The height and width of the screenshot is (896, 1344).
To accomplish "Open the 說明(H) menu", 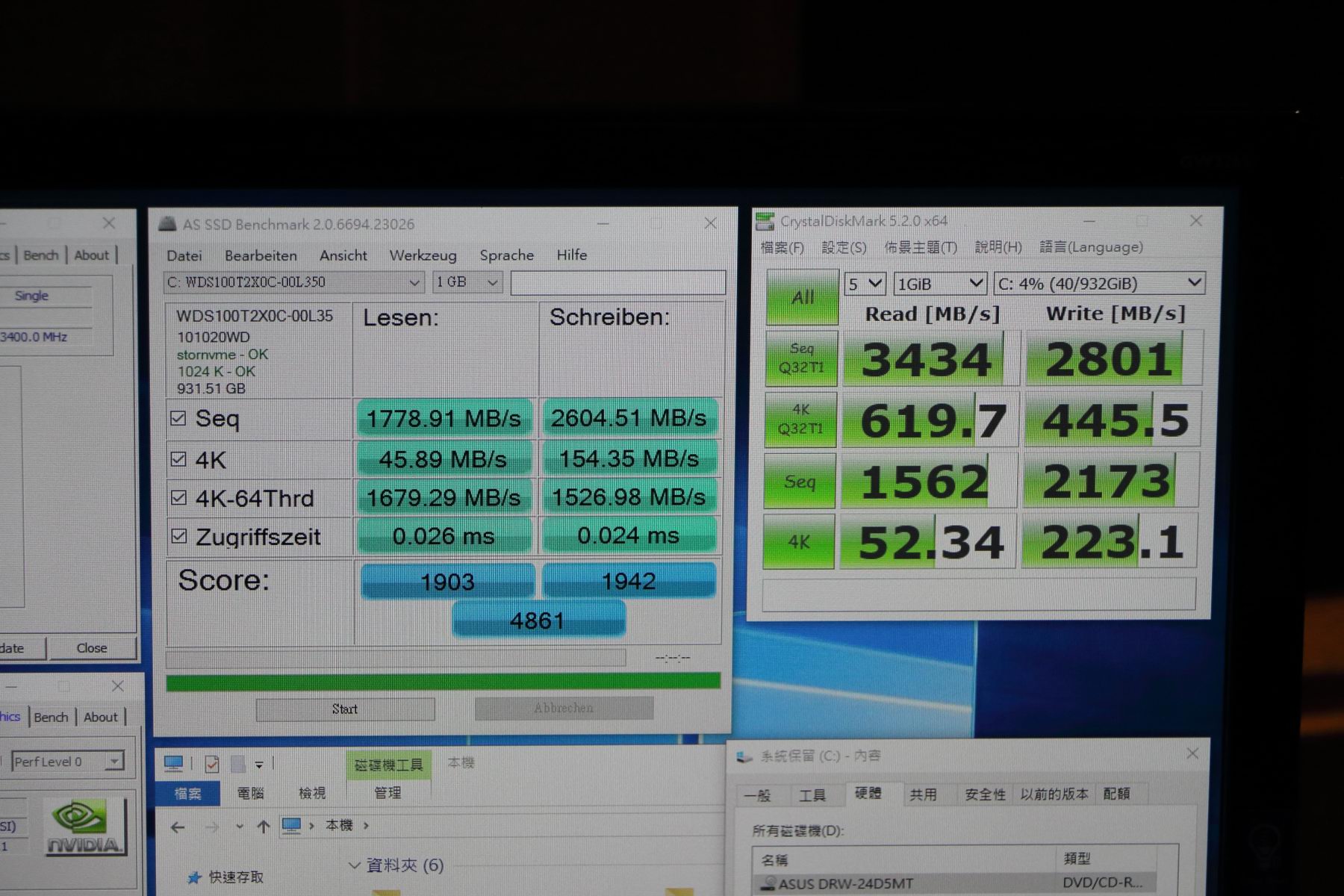I will click(x=998, y=247).
